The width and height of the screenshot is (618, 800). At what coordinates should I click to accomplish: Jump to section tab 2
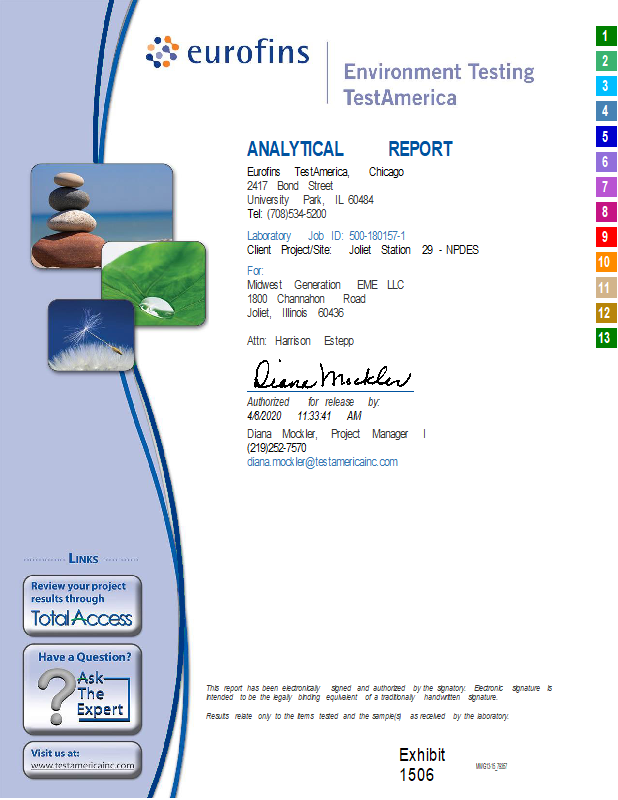click(x=605, y=61)
